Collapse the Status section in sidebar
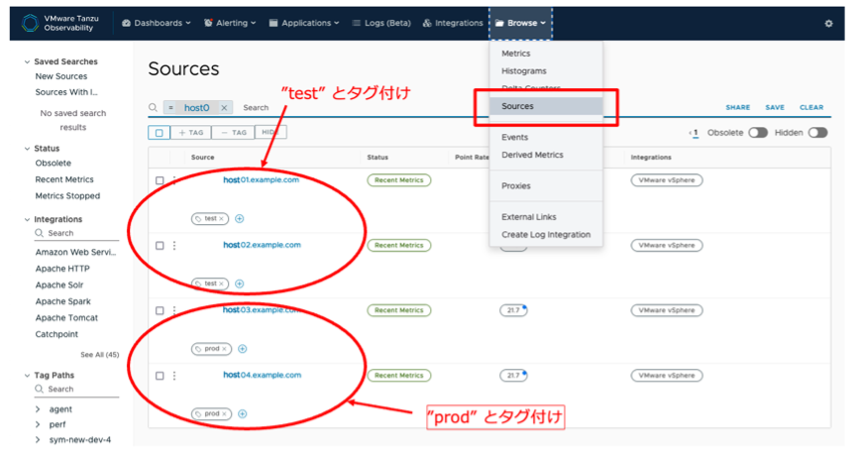The image size is (864, 461). coord(27,149)
